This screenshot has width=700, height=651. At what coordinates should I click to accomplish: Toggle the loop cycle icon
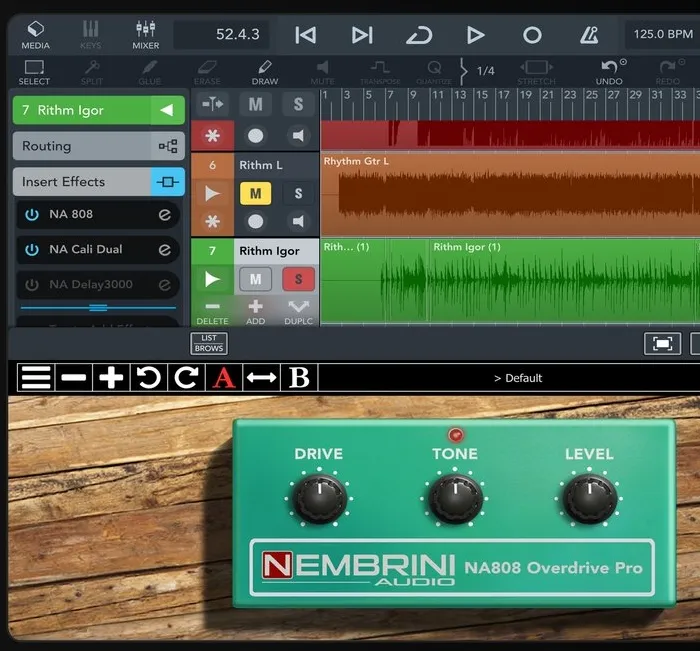click(x=418, y=35)
